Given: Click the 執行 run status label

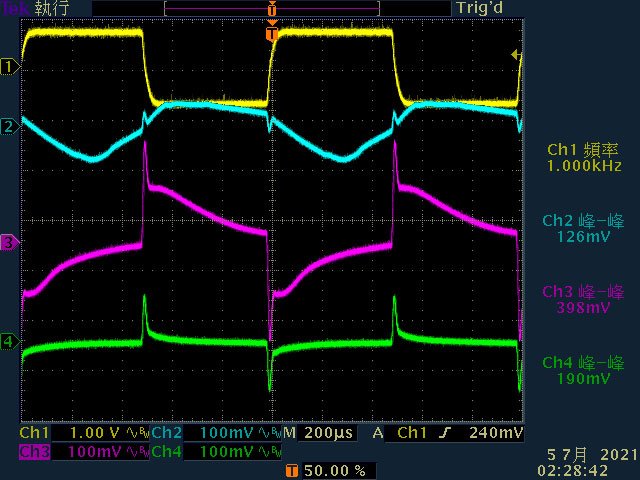Looking at the screenshot, I should tap(52, 8).
